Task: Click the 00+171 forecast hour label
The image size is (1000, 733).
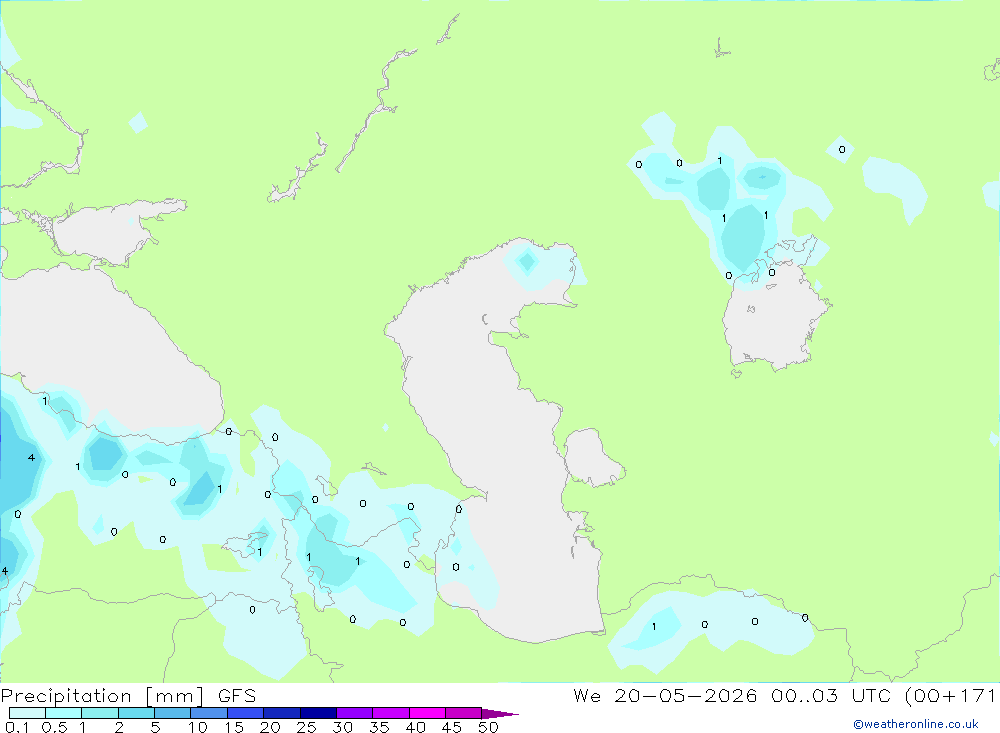Action: click(952, 695)
